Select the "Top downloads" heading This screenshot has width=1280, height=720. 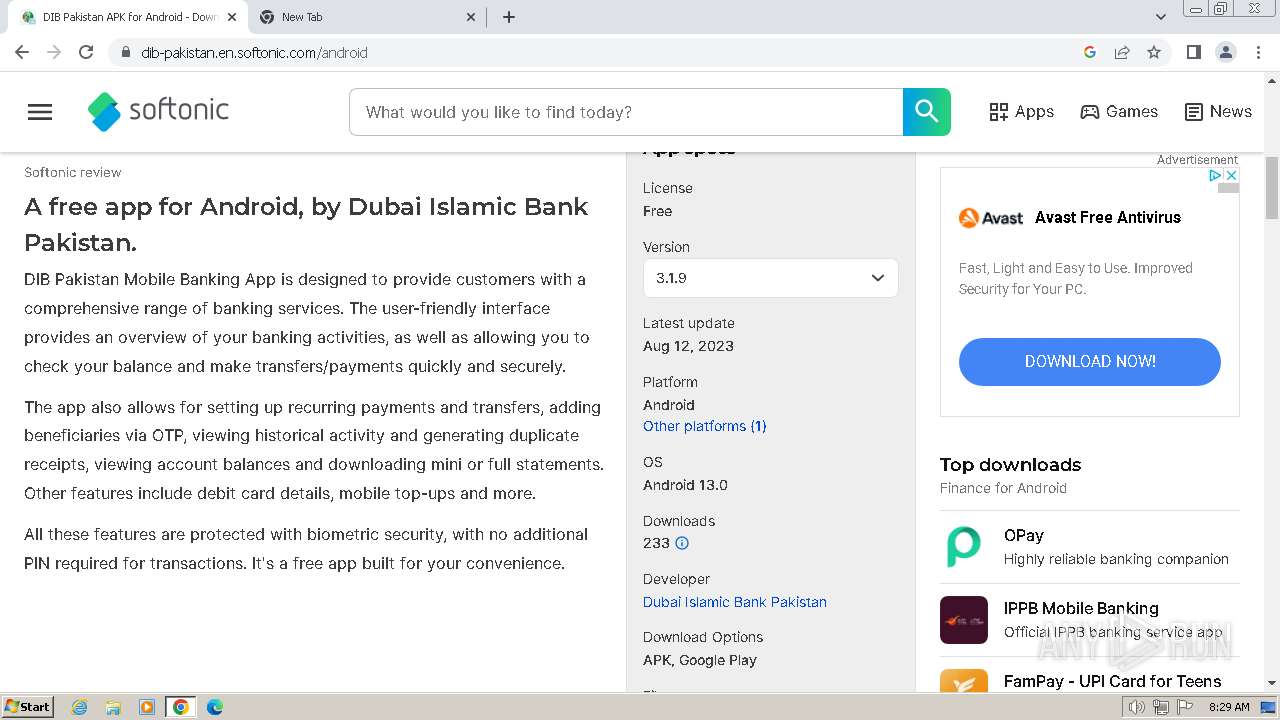[1010, 465]
